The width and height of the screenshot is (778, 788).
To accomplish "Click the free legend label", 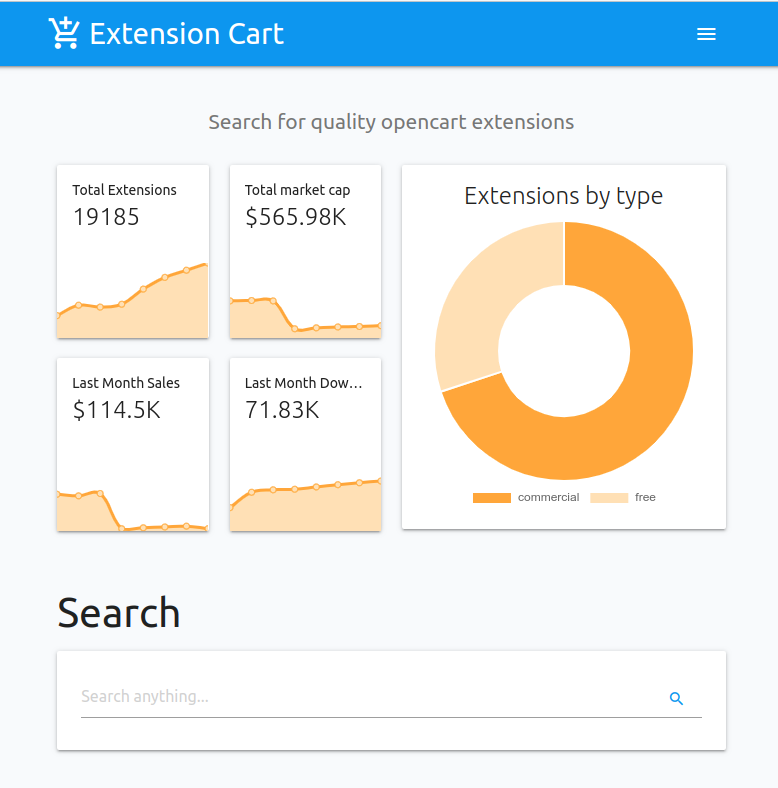I will click(645, 497).
